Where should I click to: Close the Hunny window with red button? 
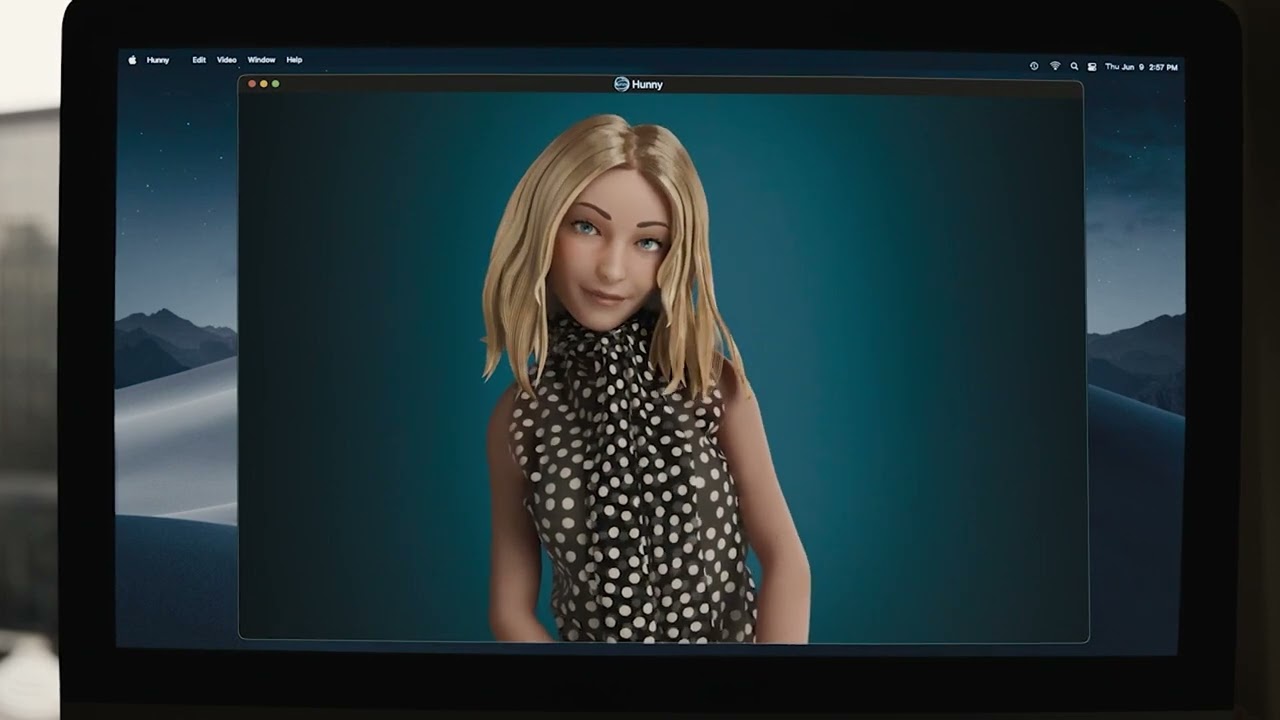[x=252, y=84]
